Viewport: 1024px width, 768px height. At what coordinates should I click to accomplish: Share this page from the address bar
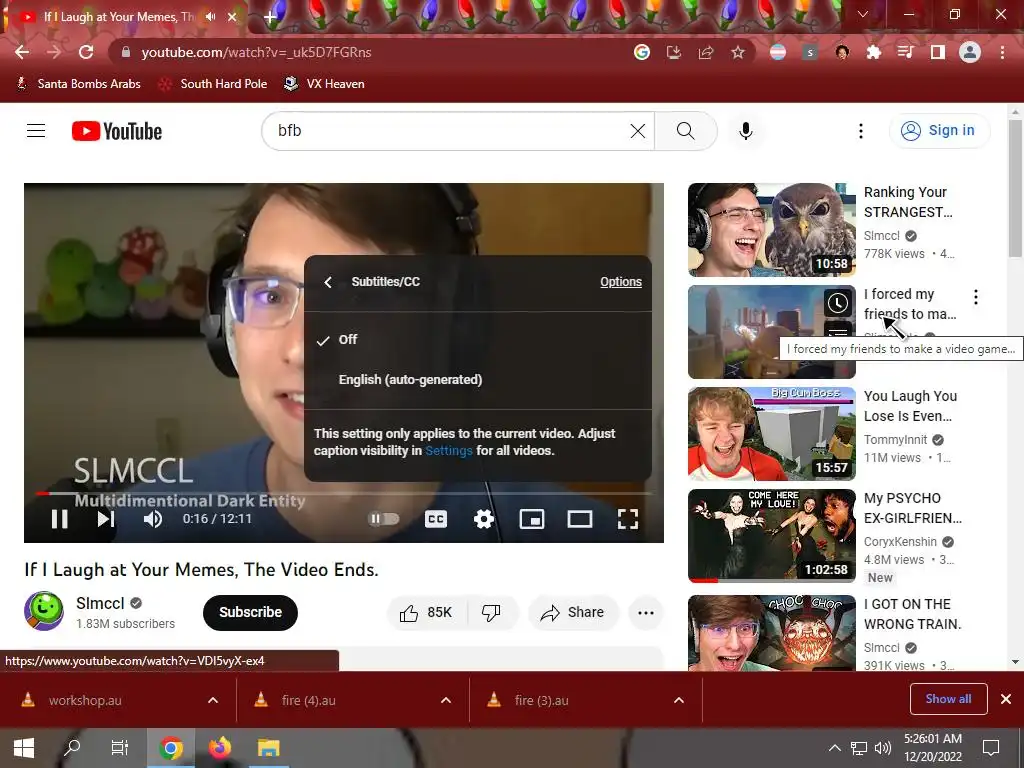point(706,52)
